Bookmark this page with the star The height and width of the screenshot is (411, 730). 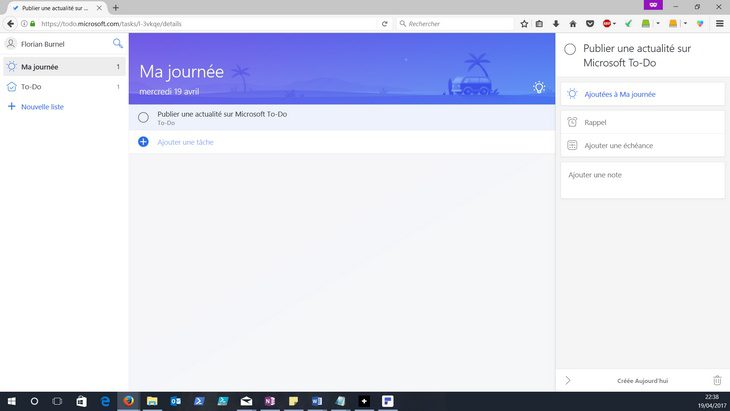(x=524, y=24)
